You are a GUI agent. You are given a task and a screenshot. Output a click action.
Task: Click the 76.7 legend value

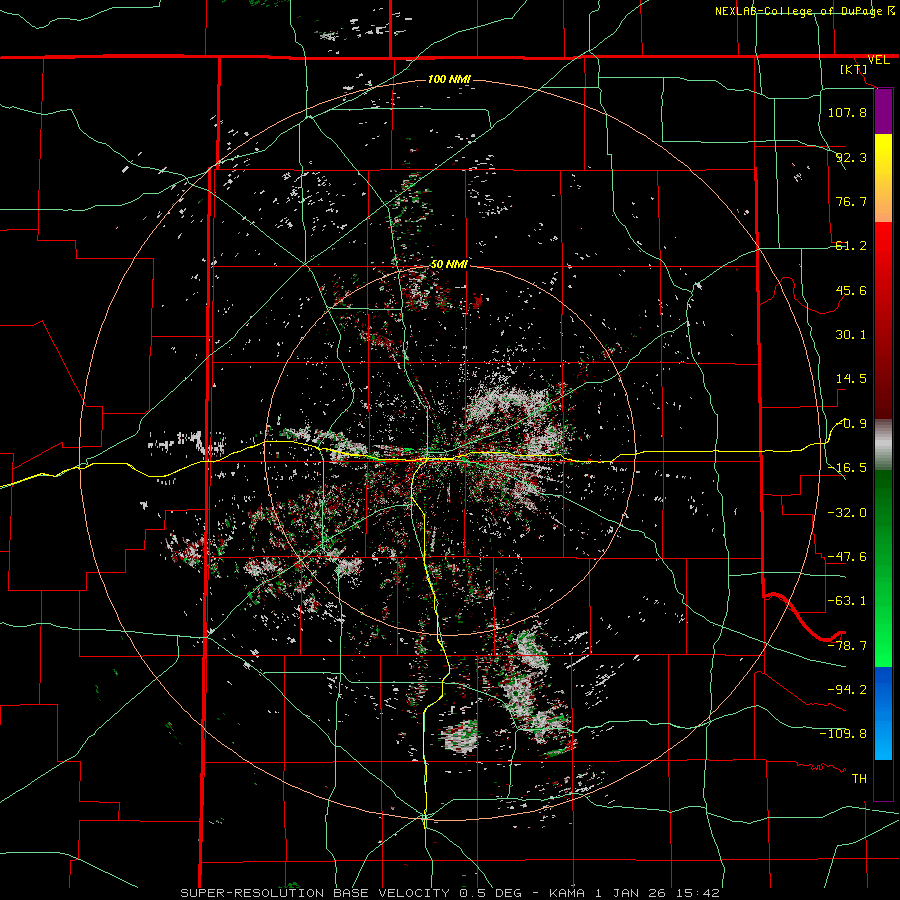pos(851,201)
